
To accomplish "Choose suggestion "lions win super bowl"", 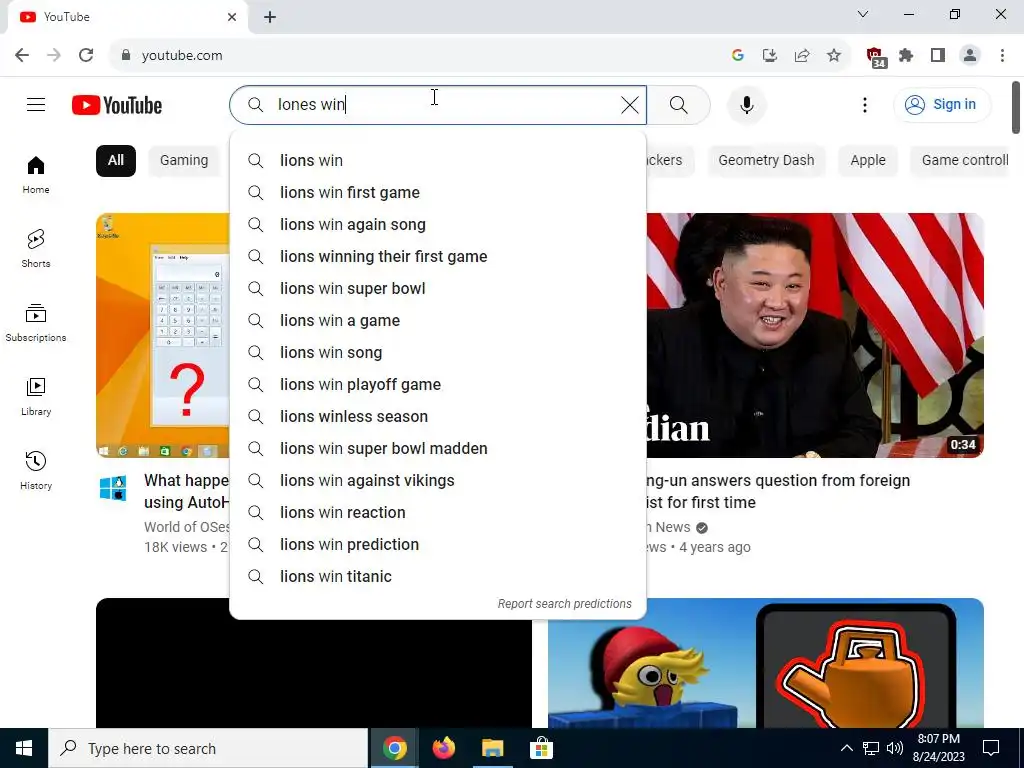I will (x=438, y=289).
